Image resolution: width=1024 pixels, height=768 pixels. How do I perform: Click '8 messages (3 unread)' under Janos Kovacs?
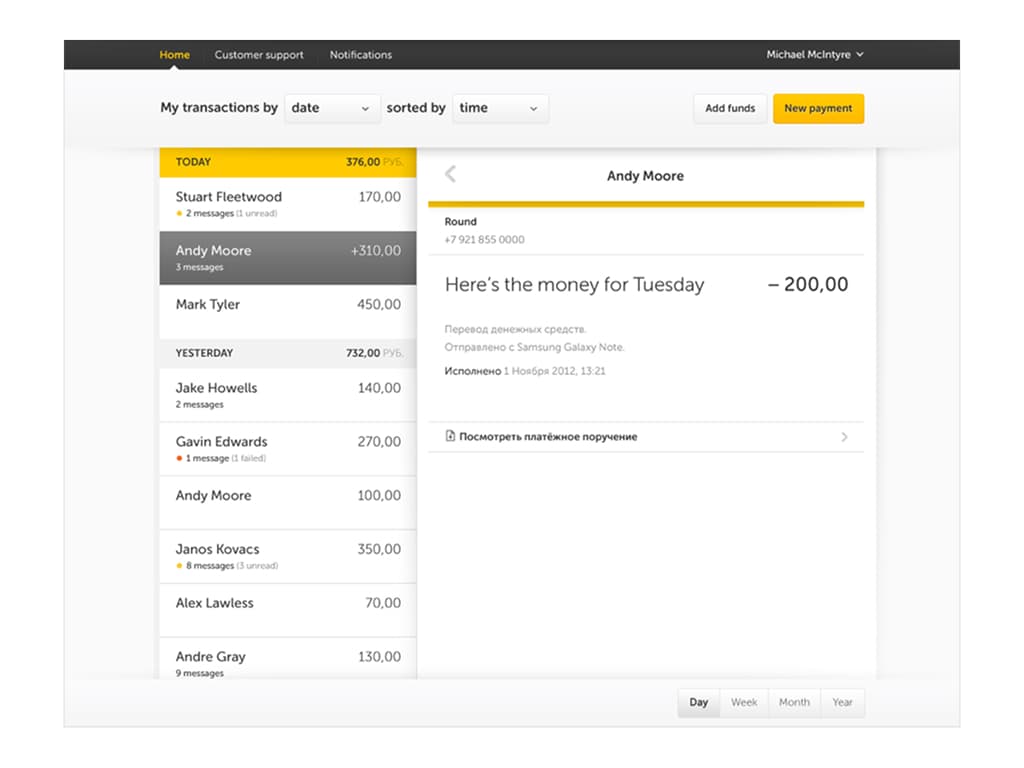click(x=227, y=566)
